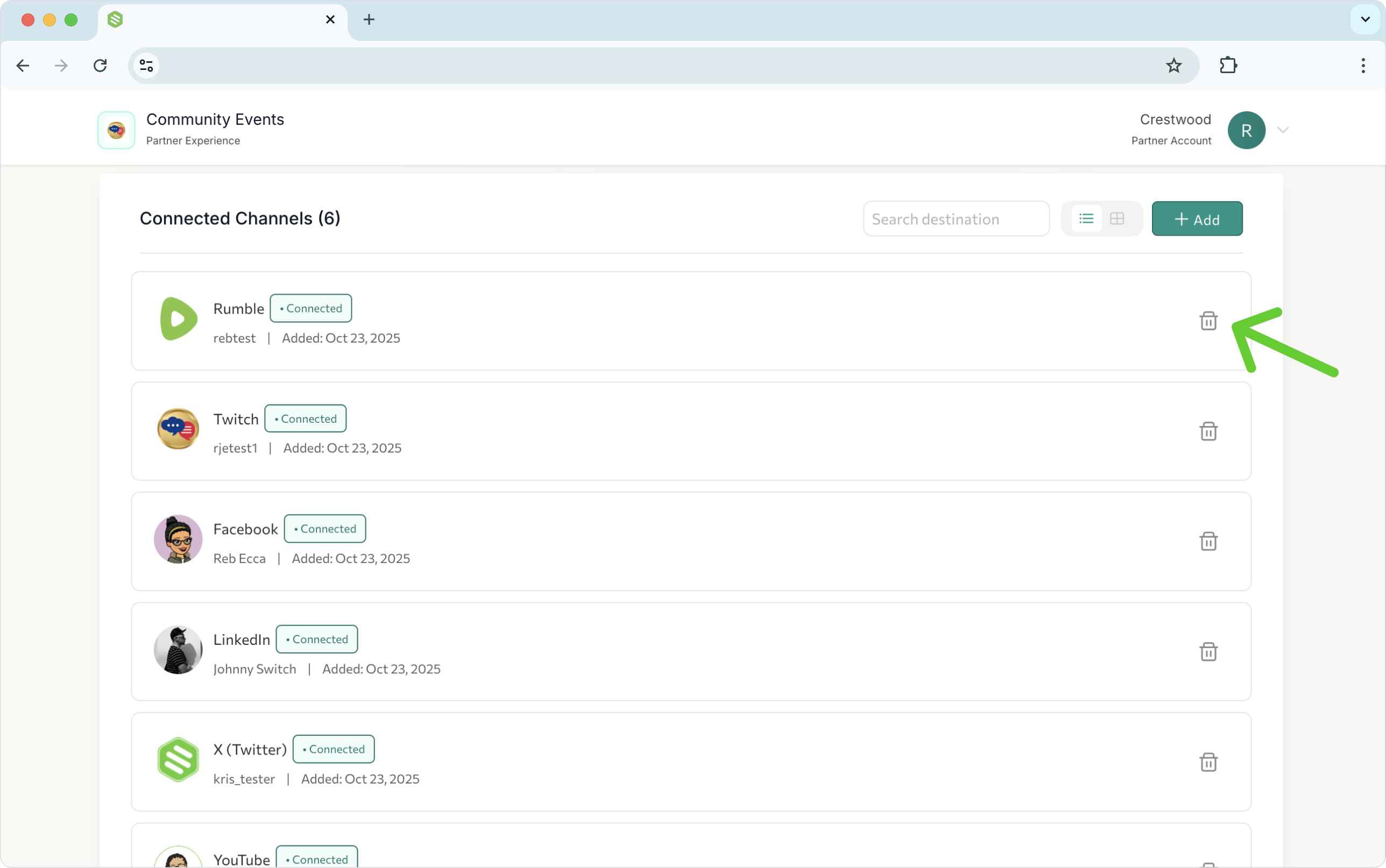The width and height of the screenshot is (1386, 868).
Task: Delete the Rumble channel via trash icon
Action: (x=1208, y=321)
